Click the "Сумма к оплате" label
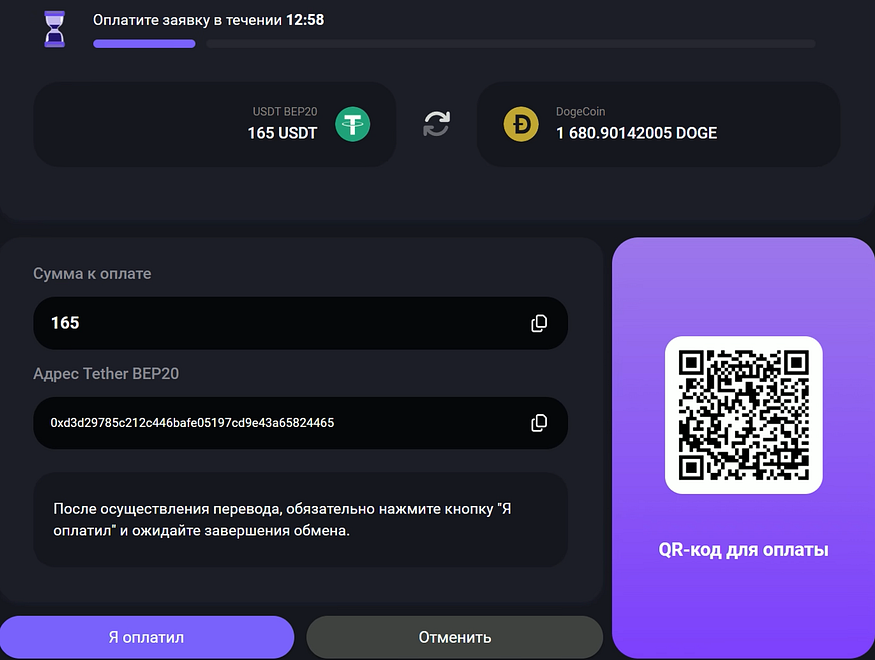 [92, 273]
